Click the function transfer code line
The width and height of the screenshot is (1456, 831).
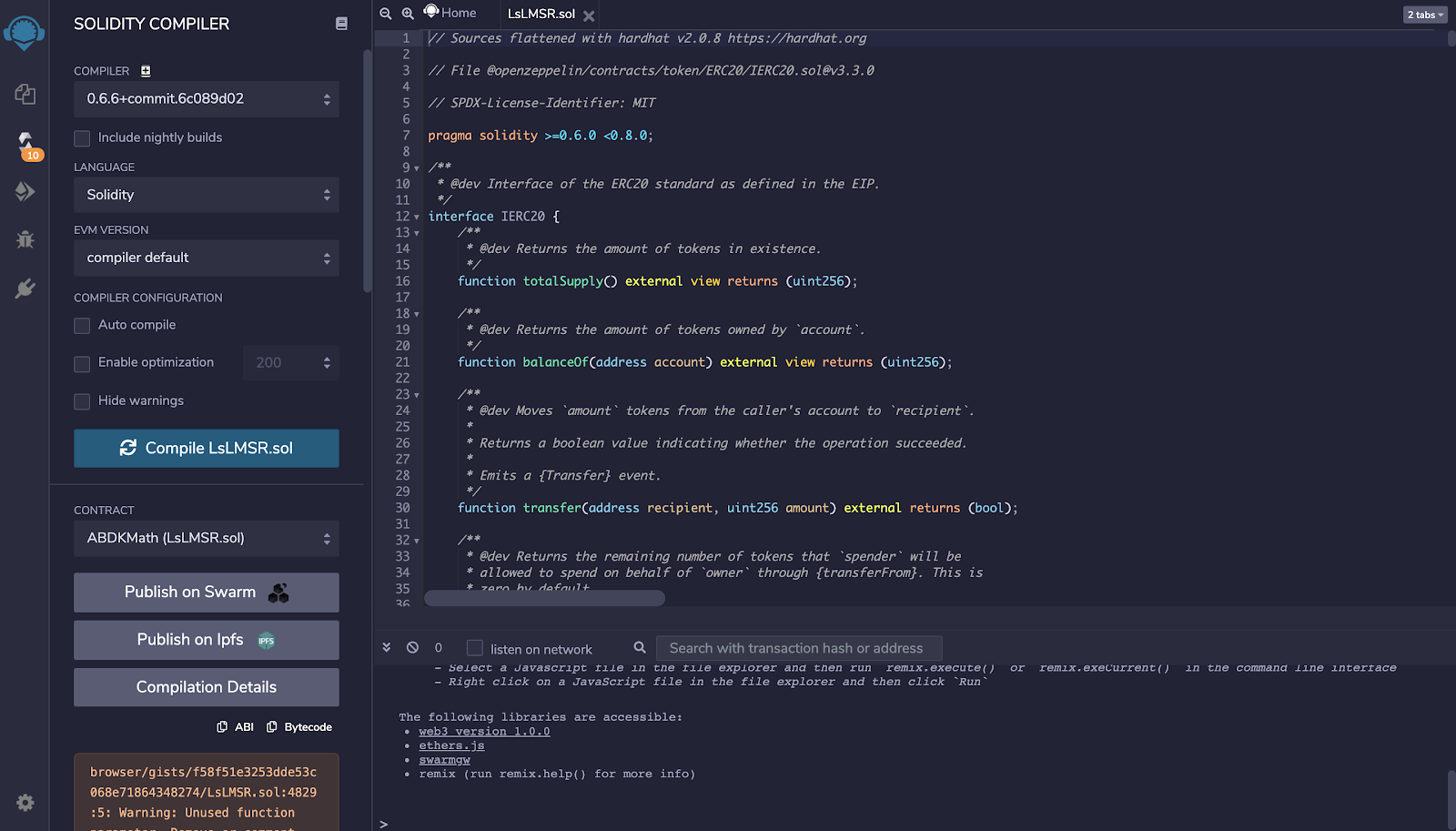[x=737, y=508]
